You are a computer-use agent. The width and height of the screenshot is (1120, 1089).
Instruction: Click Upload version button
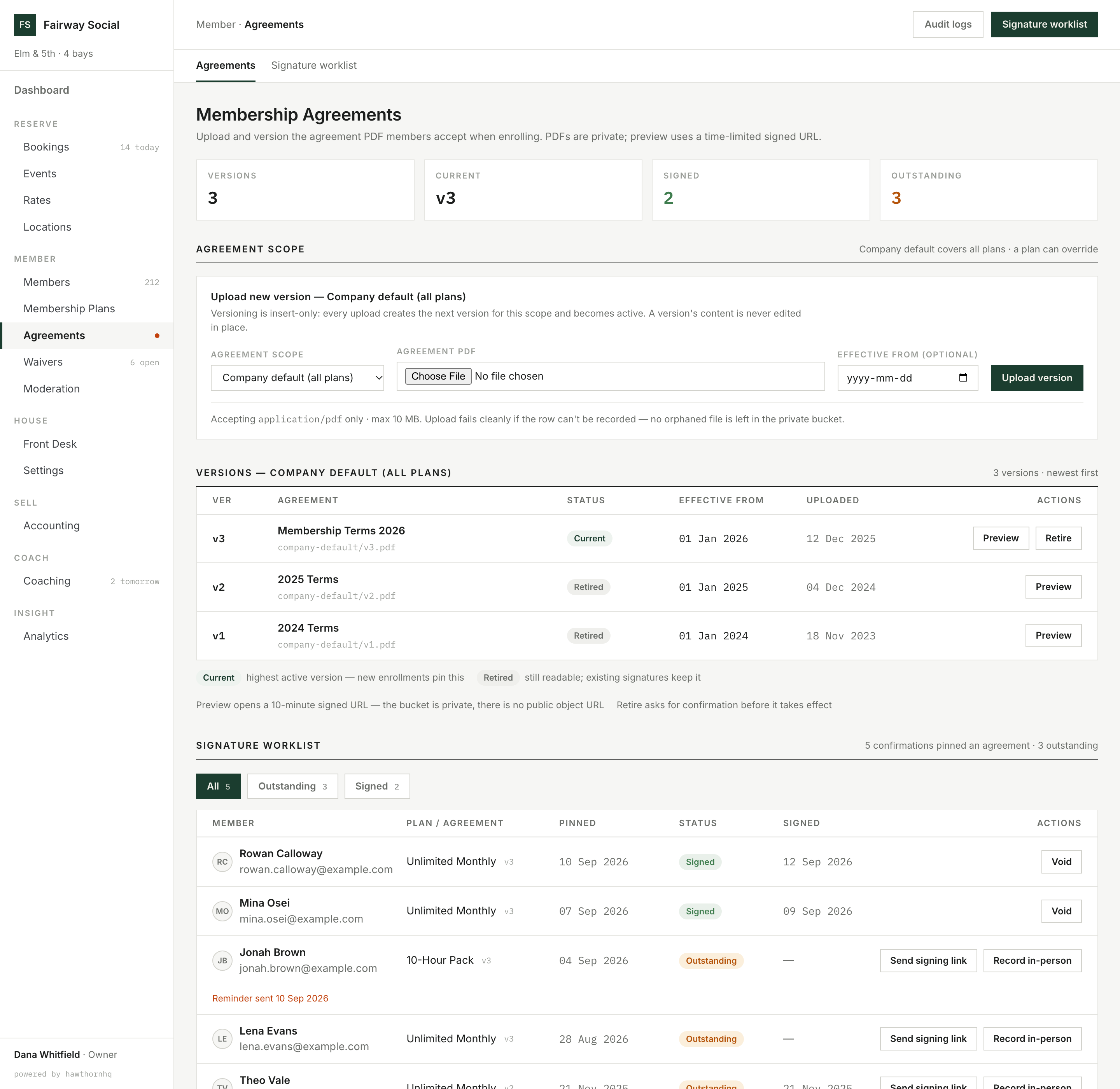point(1036,378)
